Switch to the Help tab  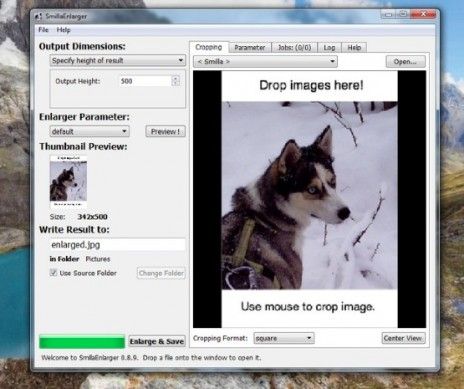point(354,48)
